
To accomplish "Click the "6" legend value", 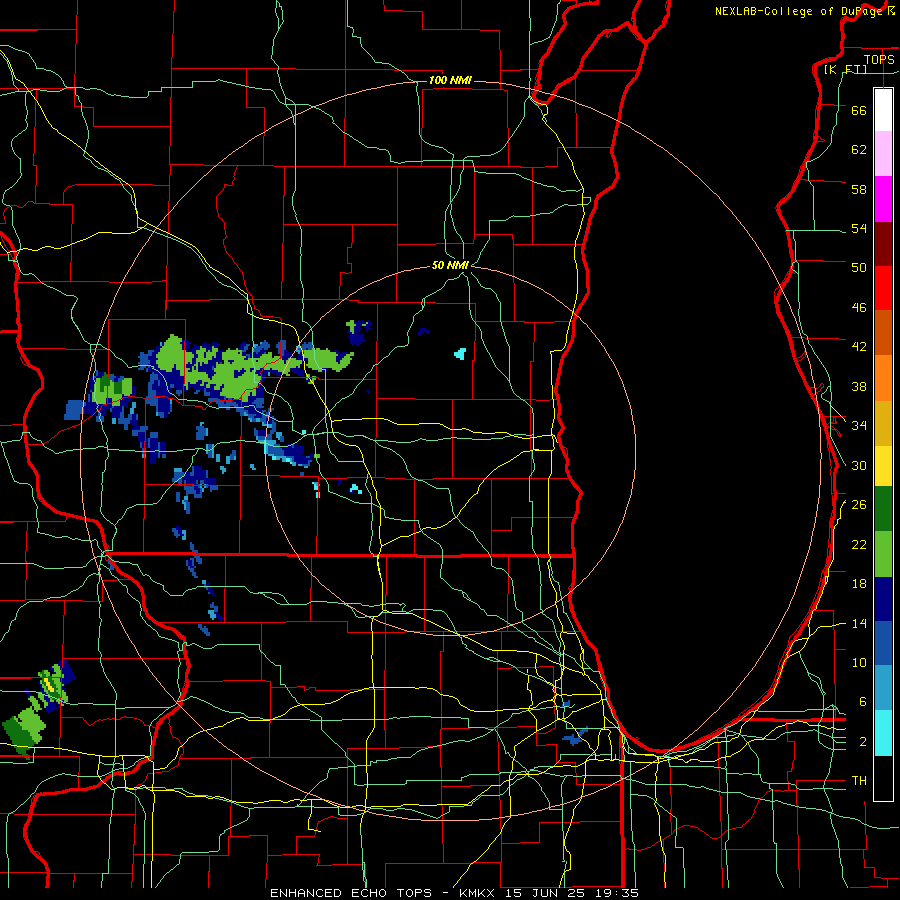I will [x=863, y=702].
